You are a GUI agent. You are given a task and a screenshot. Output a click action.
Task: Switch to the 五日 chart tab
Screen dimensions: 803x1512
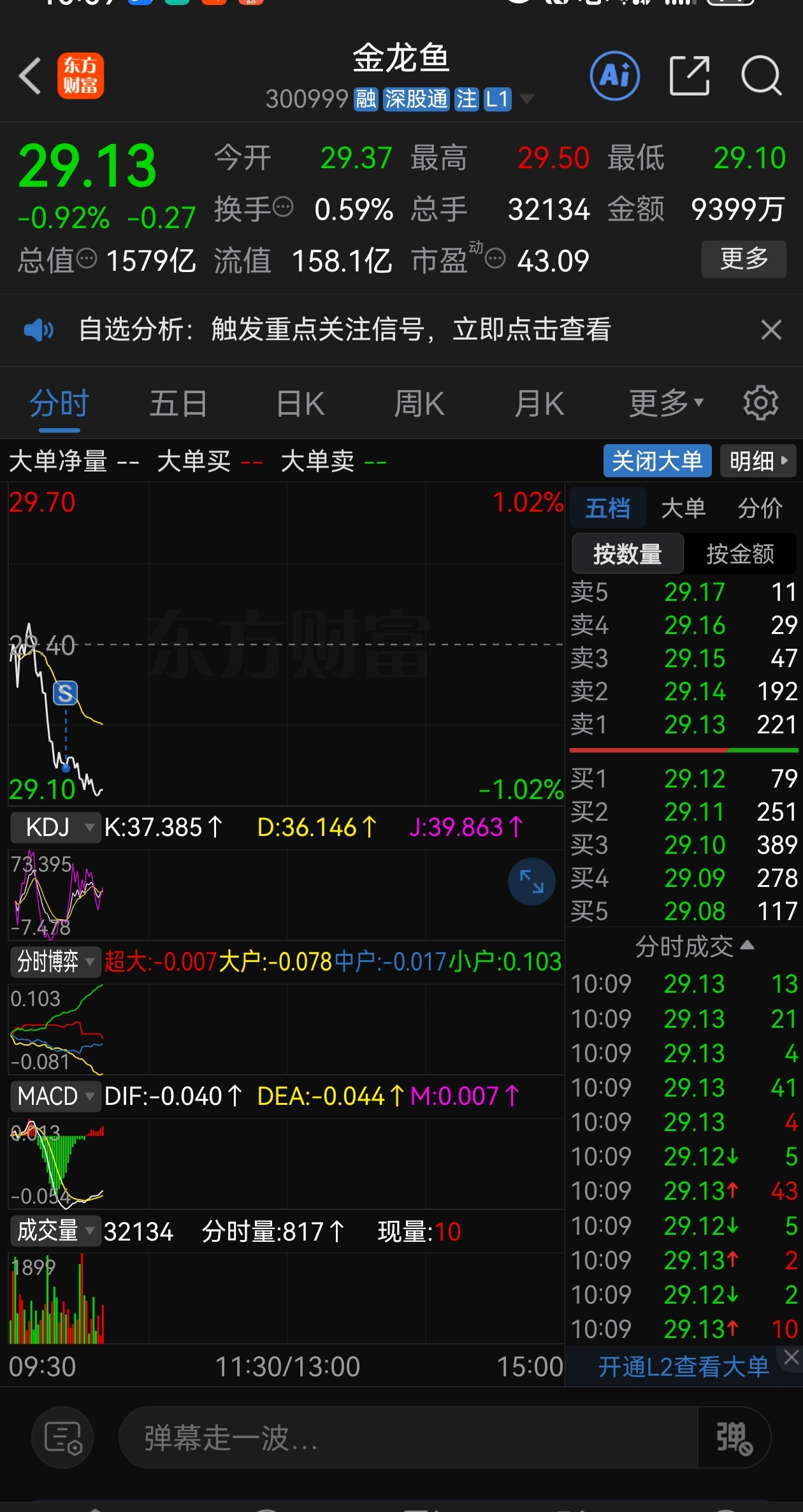pos(178,403)
